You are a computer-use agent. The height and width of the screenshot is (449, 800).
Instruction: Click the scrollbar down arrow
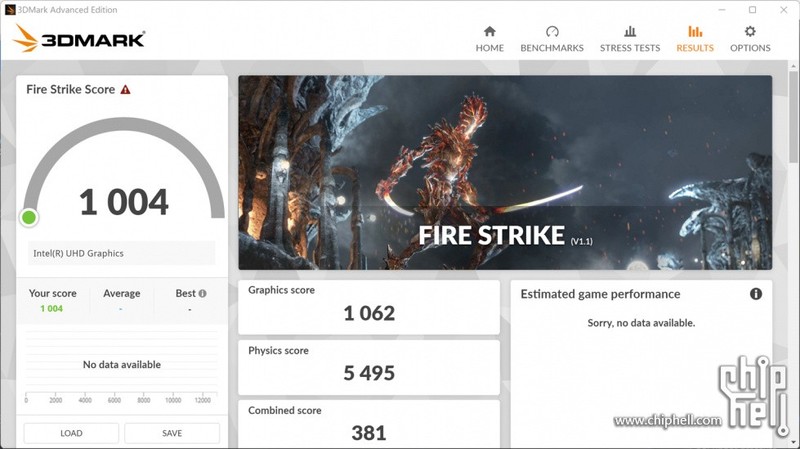pos(793,443)
